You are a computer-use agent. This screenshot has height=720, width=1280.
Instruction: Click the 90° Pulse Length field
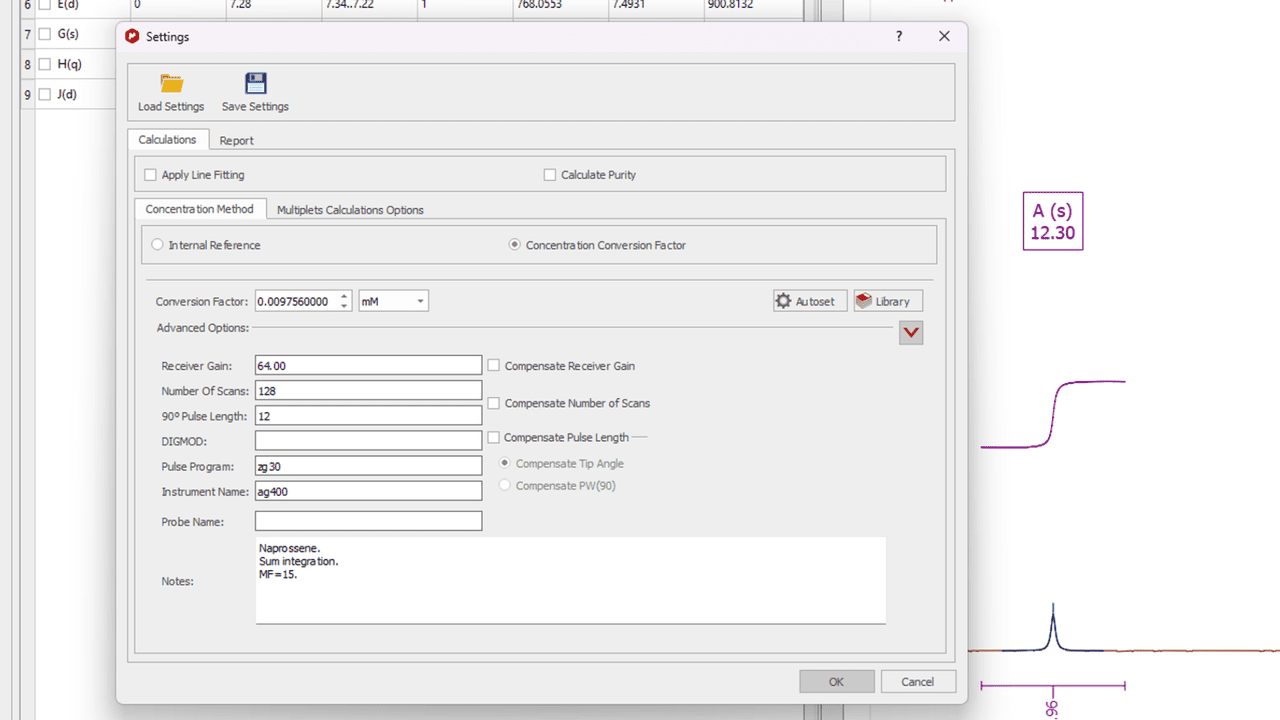click(368, 416)
